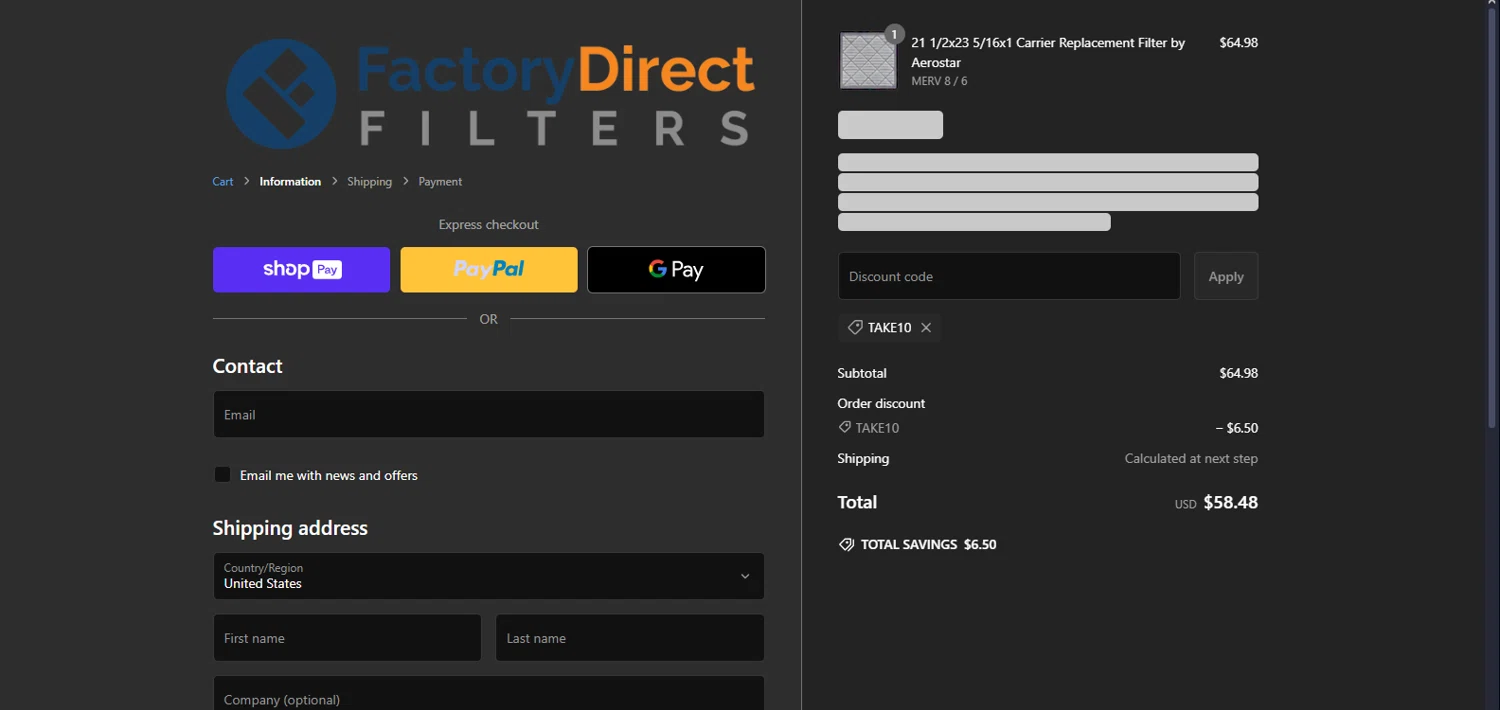This screenshot has height=710, width=1500.
Task: Open the Country/Region dropdown
Action: point(489,576)
